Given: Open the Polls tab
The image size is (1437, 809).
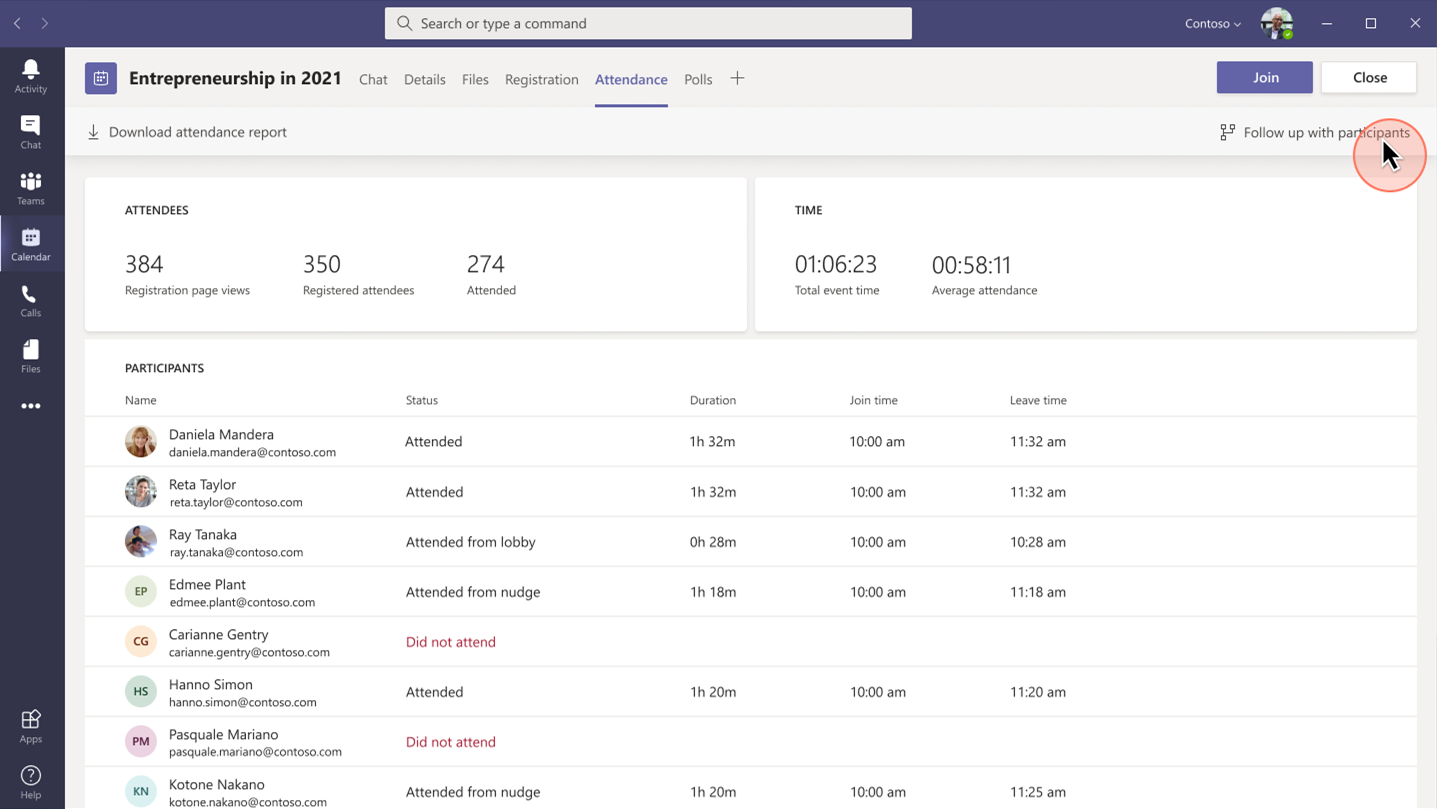Looking at the screenshot, I should 697,79.
